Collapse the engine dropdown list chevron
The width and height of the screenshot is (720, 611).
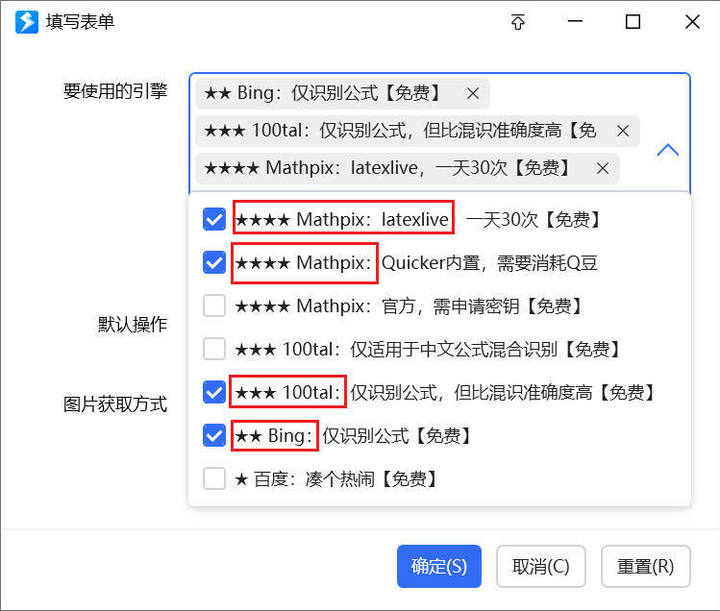[668, 150]
